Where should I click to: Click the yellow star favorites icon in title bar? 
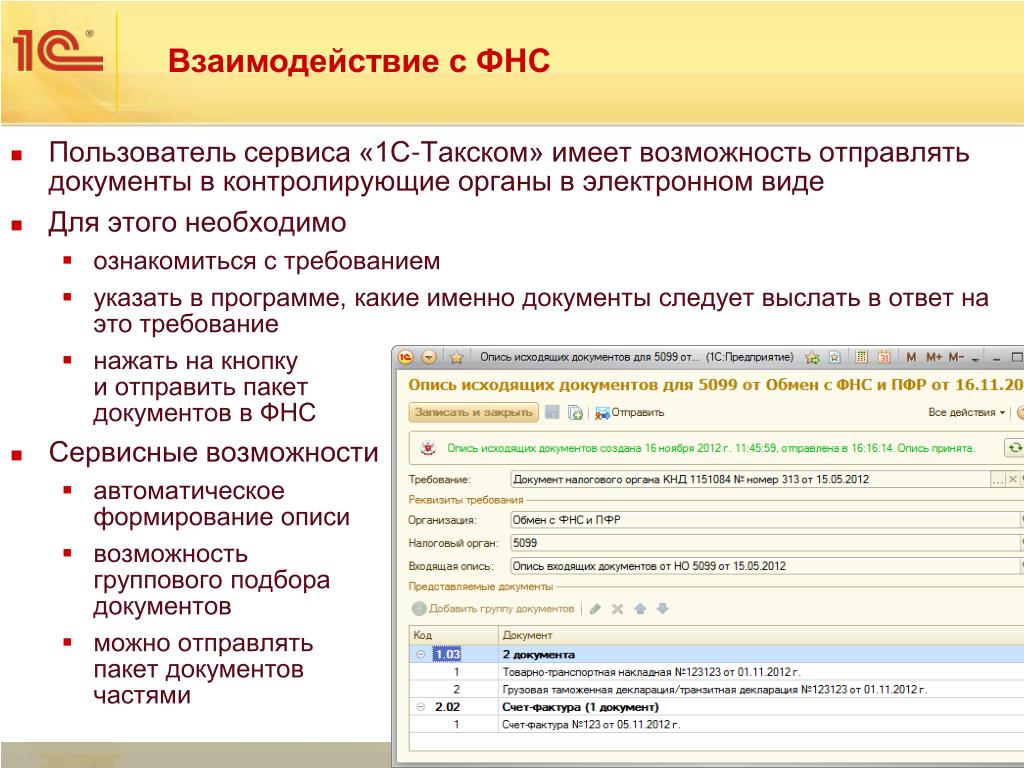[x=456, y=357]
